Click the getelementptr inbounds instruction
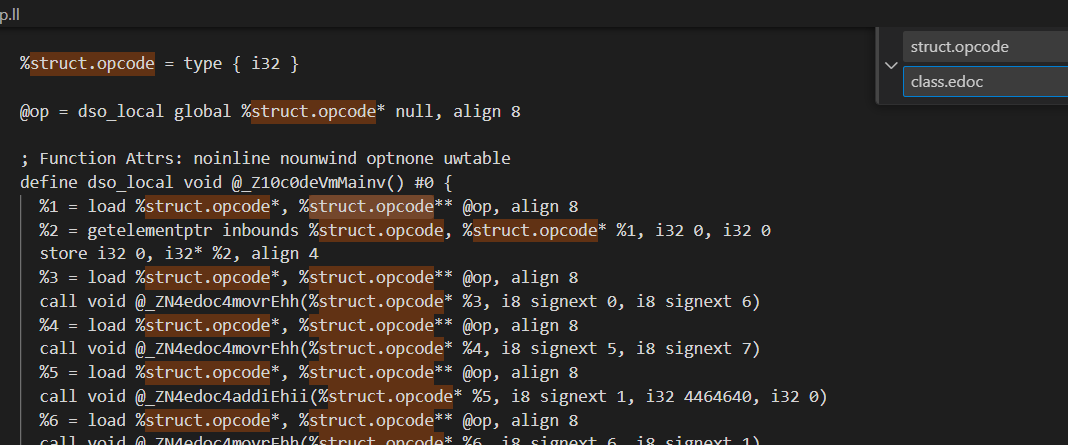Screen dimensions: 1068x445 pyautogui.click(x=170, y=231)
